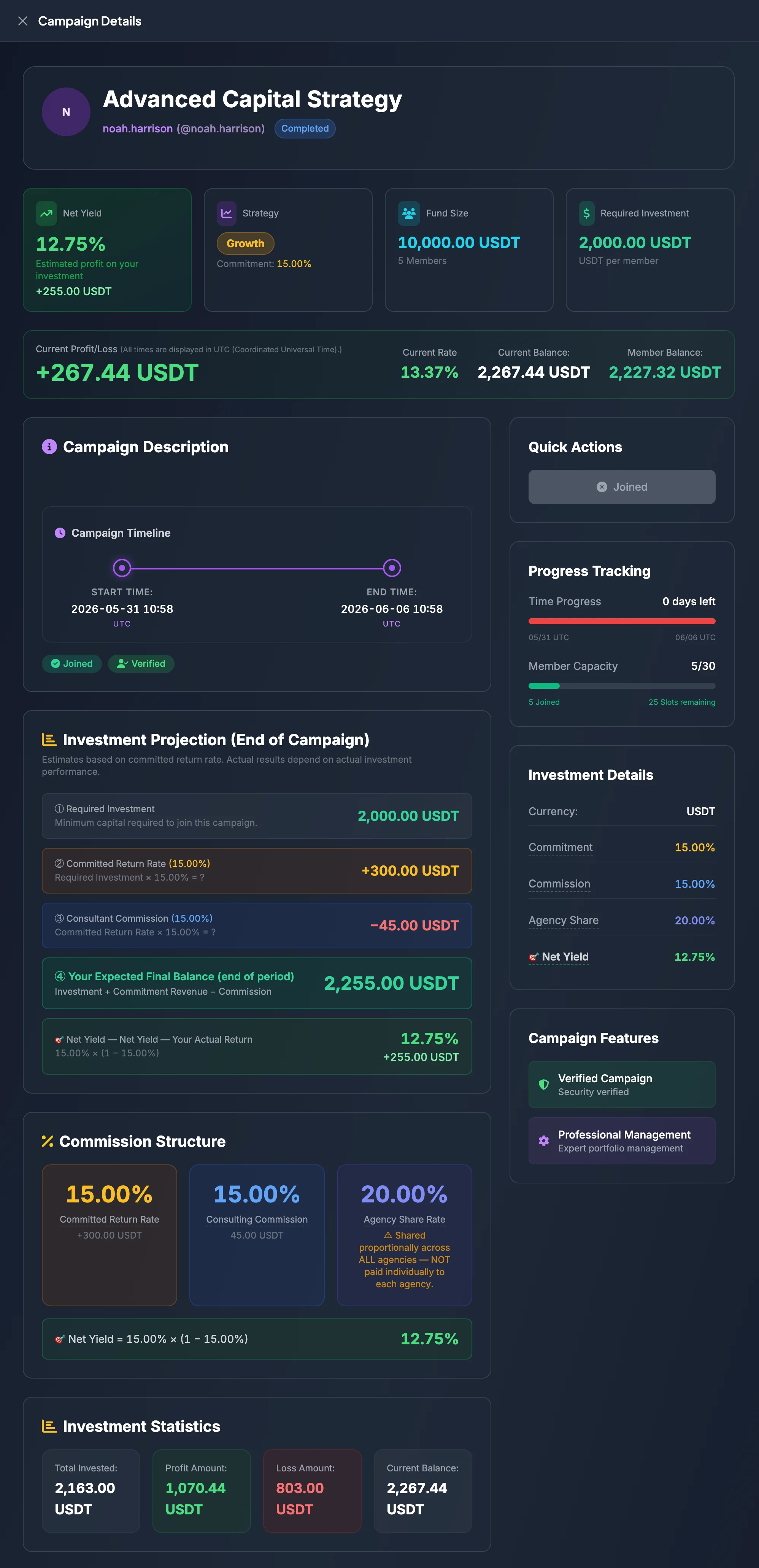Click the 13.37% current rate value
This screenshot has height=1568, width=759.
(430, 372)
